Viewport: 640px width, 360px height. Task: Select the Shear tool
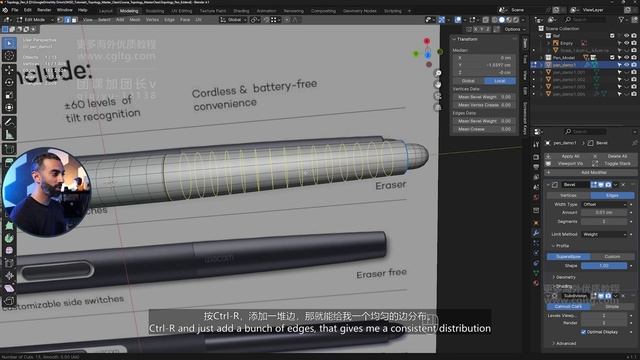coord(9,289)
